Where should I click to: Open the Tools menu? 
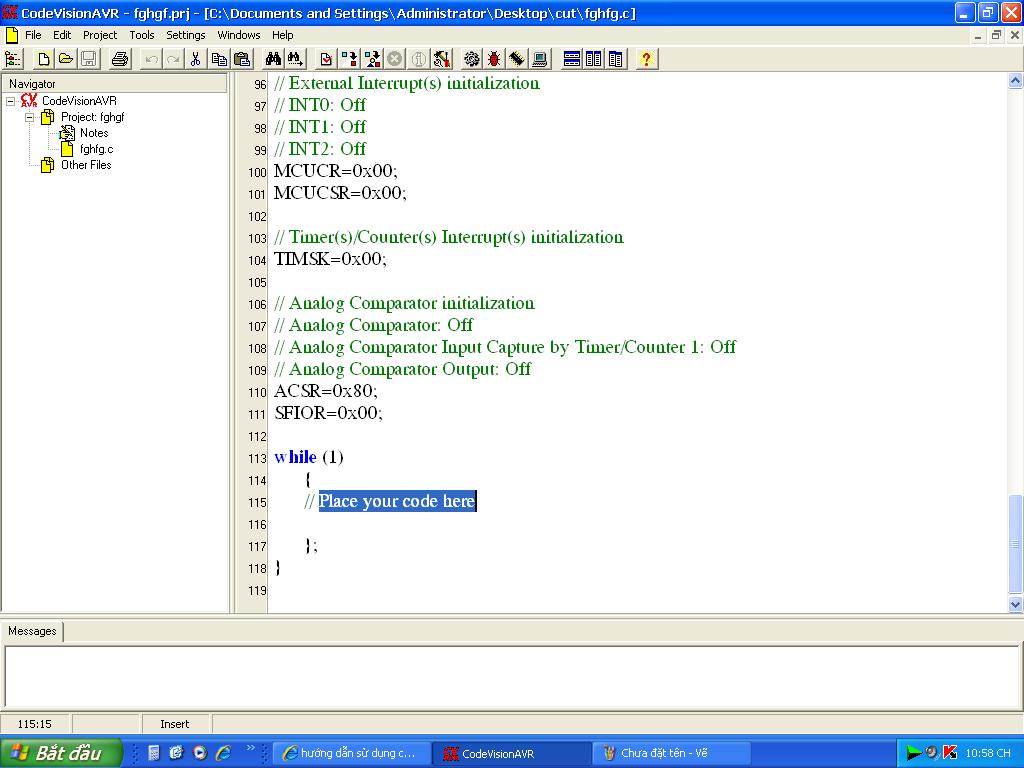(x=142, y=35)
